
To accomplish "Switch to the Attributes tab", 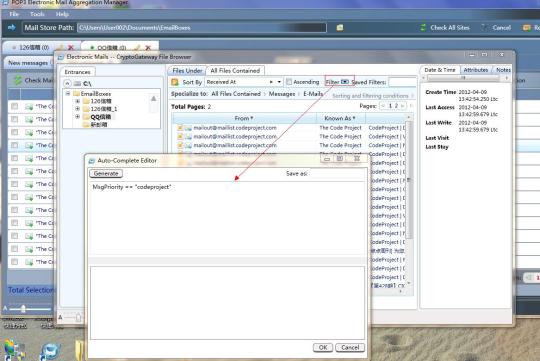I will [x=476, y=70].
